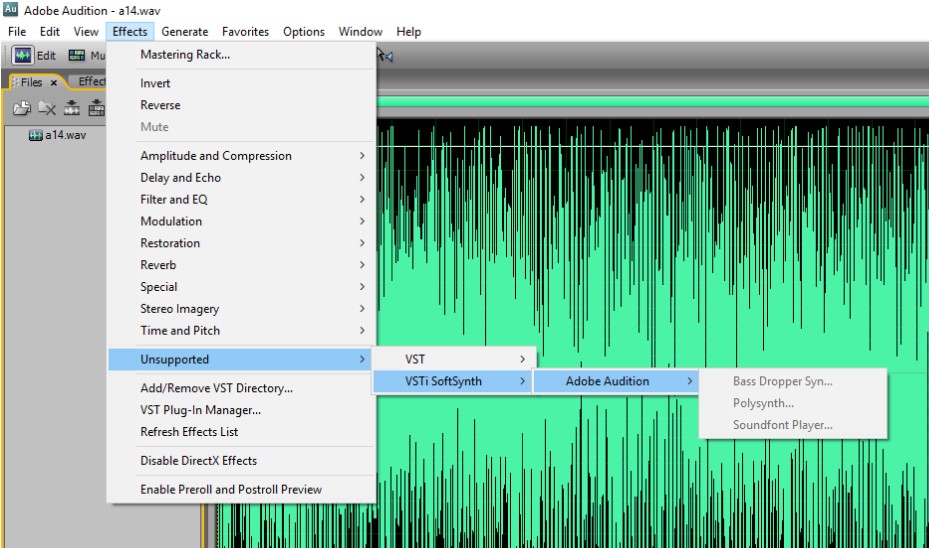Click Refresh Effects List
This screenshot has height=548, width=929.
(241, 432)
